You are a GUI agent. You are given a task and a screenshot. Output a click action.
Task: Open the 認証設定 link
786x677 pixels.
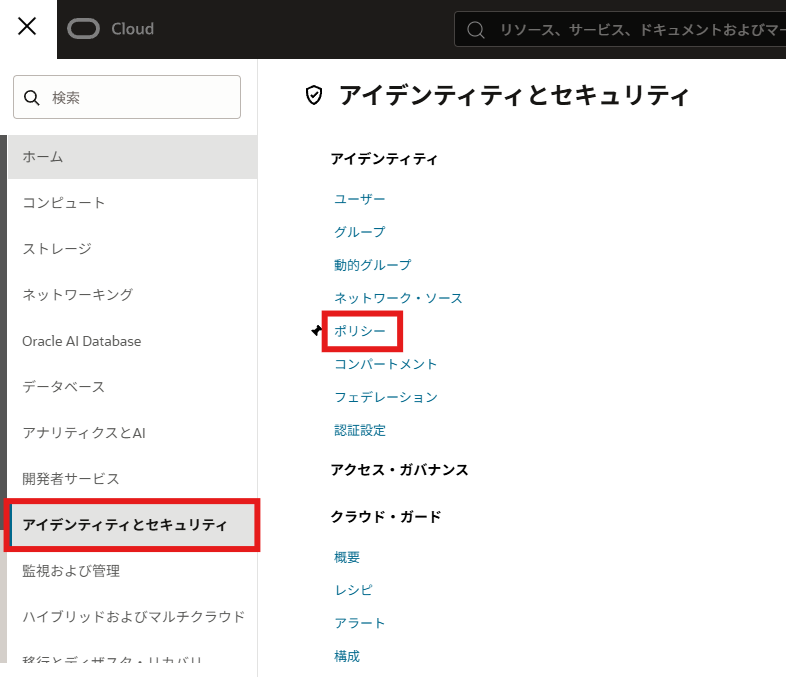coord(359,430)
